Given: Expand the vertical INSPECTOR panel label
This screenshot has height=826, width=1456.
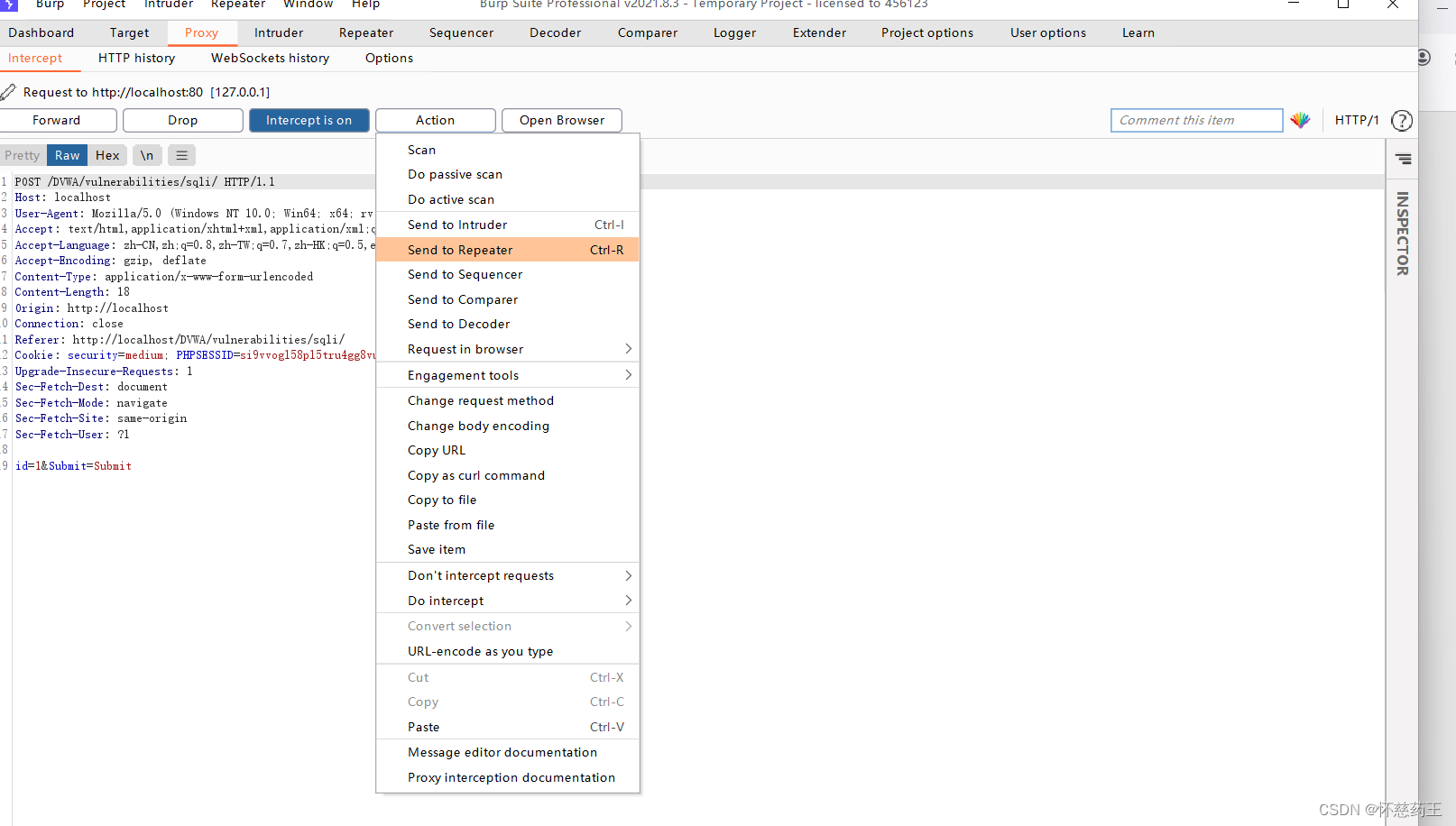Looking at the screenshot, I should [x=1402, y=234].
